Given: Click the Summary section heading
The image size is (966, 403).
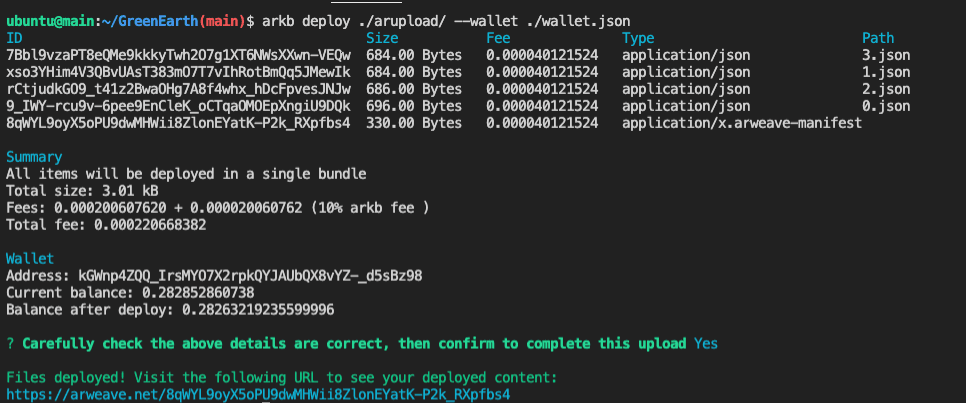Looking at the screenshot, I should click(x=34, y=157).
